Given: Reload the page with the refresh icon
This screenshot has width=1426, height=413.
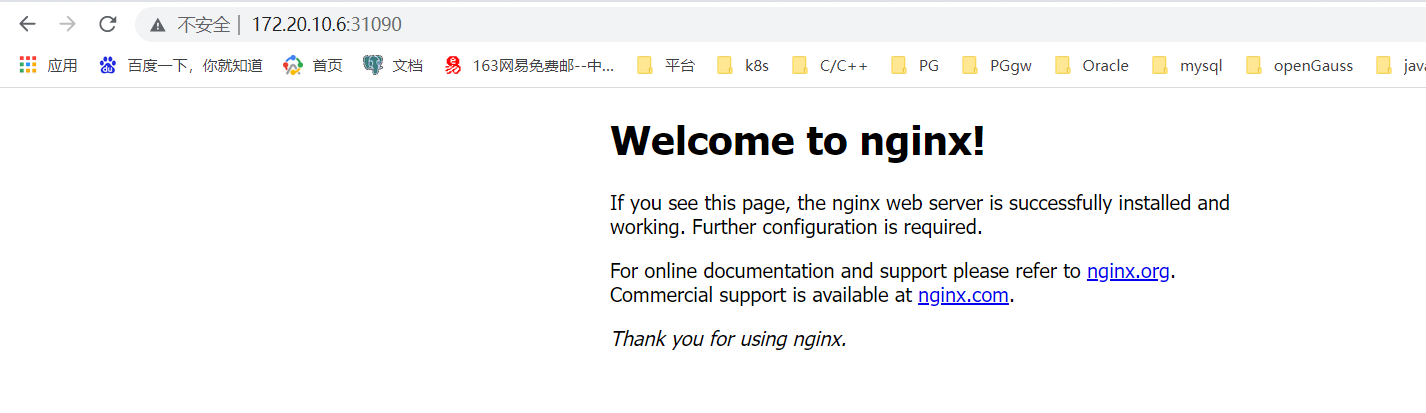Looking at the screenshot, I should [x=108, y=24].
